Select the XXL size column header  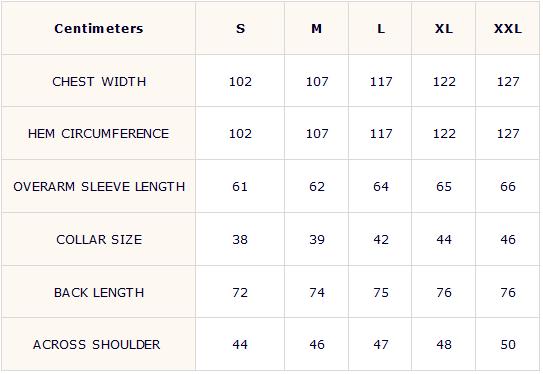(x=508, y=28)
